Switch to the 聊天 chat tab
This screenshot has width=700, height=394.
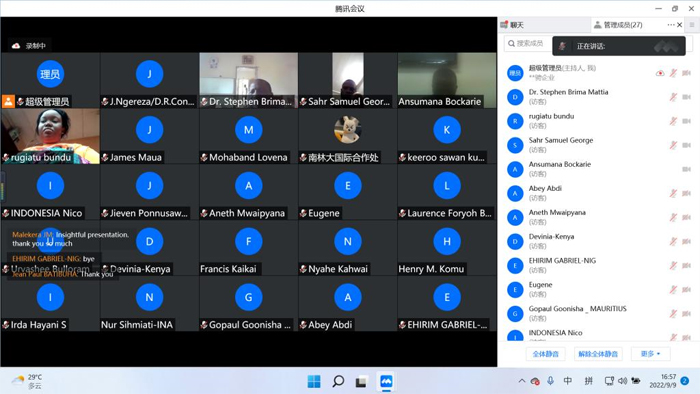pyautogui.click(x=512, y=25)
